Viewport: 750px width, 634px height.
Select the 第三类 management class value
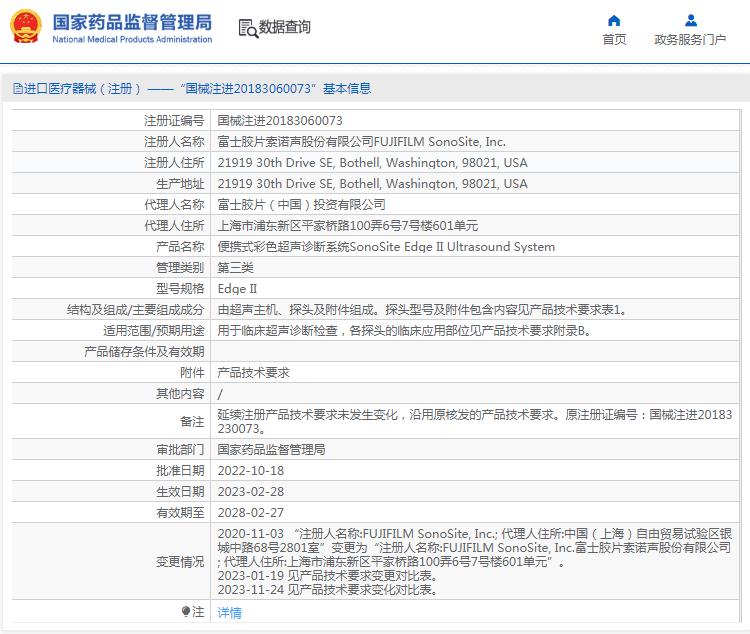pos(235,267)
